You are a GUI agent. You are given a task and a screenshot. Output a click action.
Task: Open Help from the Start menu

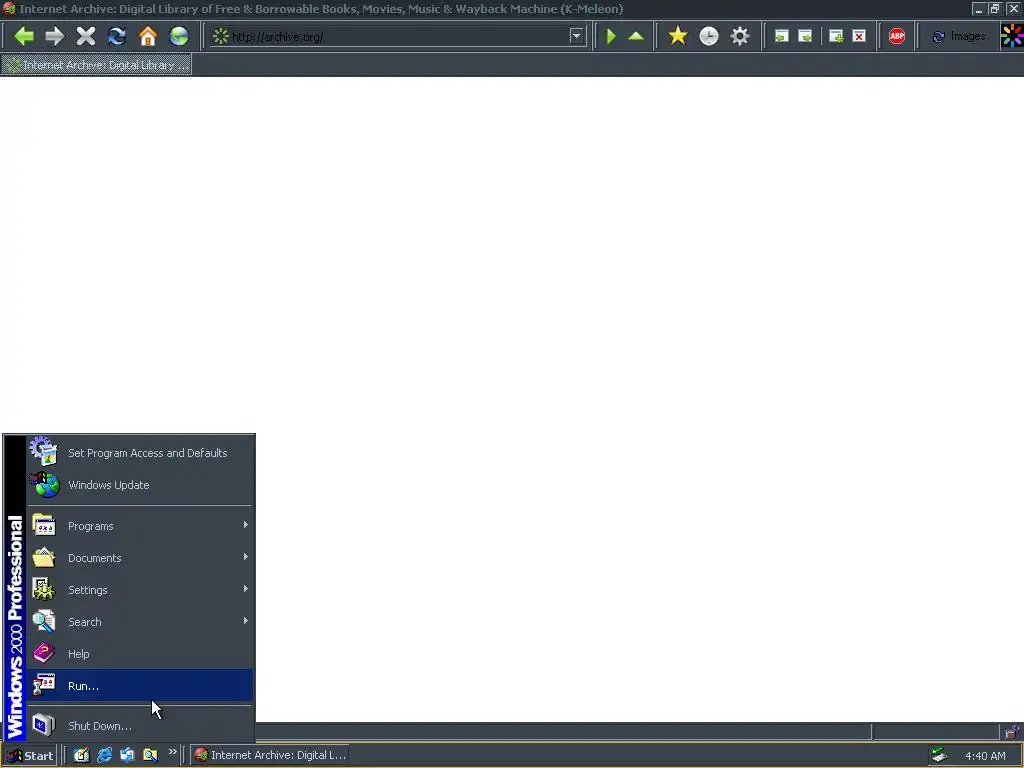point(140,654)
